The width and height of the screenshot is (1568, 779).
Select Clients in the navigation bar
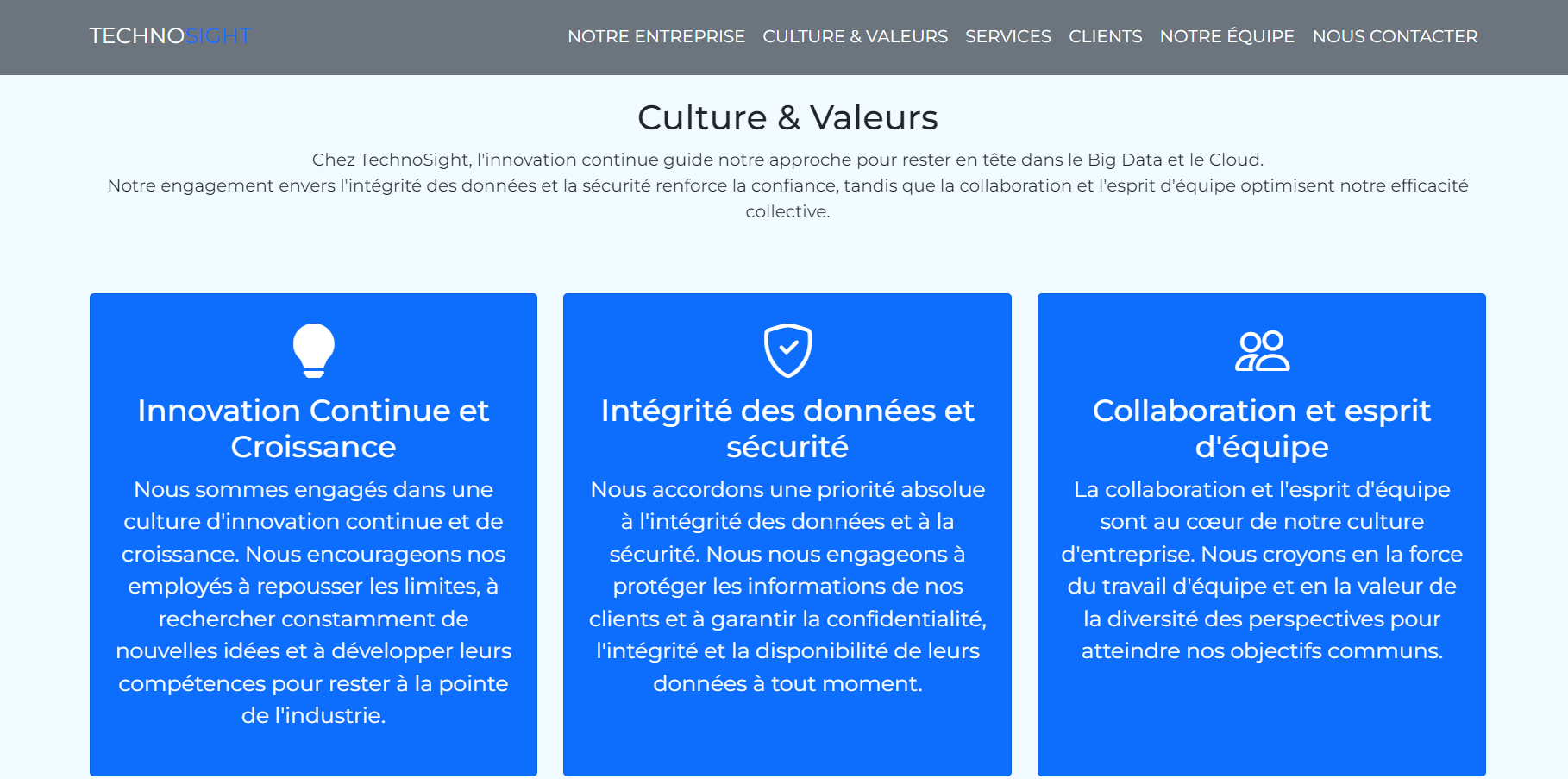(x=1105, y=36)
